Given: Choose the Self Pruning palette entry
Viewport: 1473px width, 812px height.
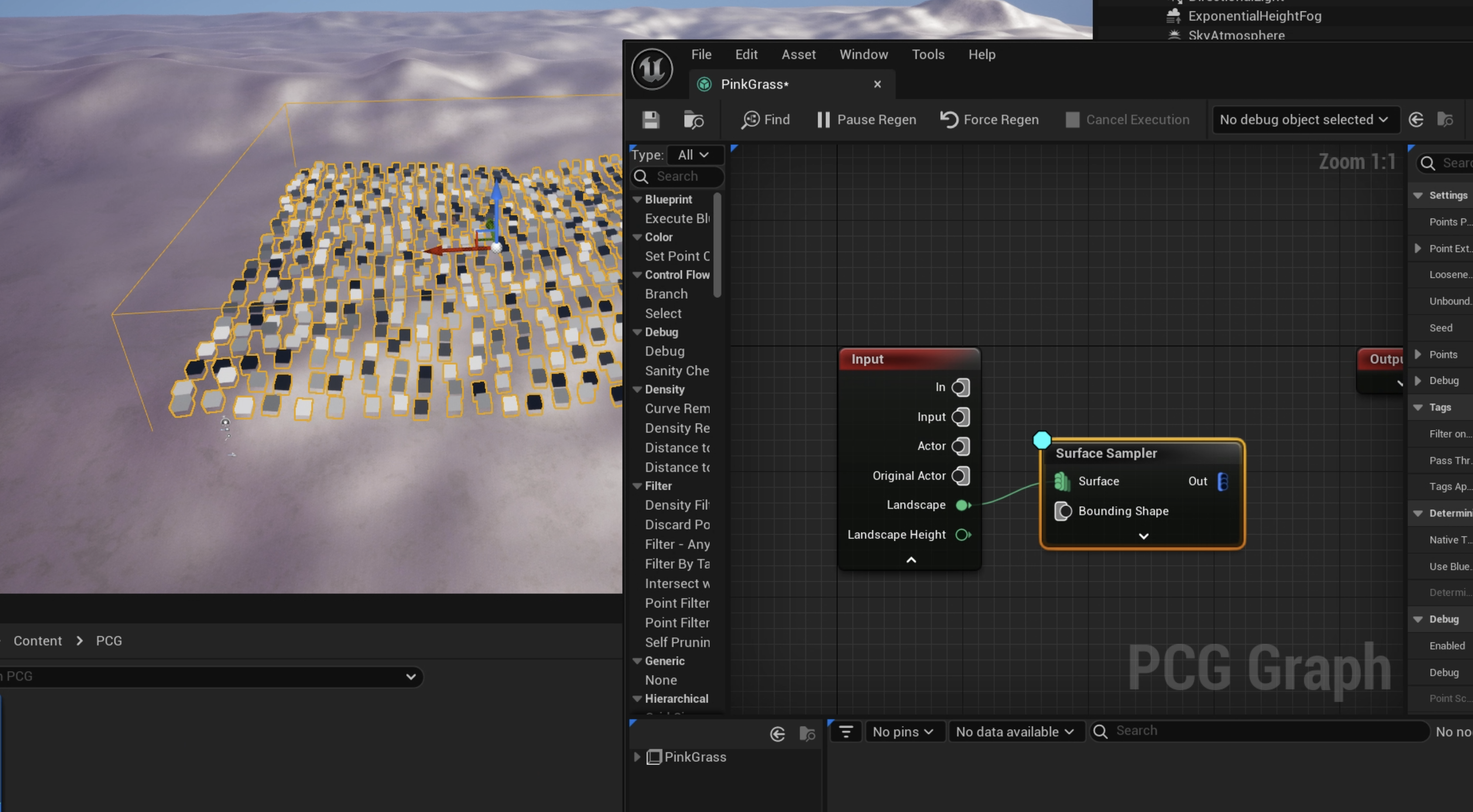Looking at the screenshot, I should click(677, 642).
